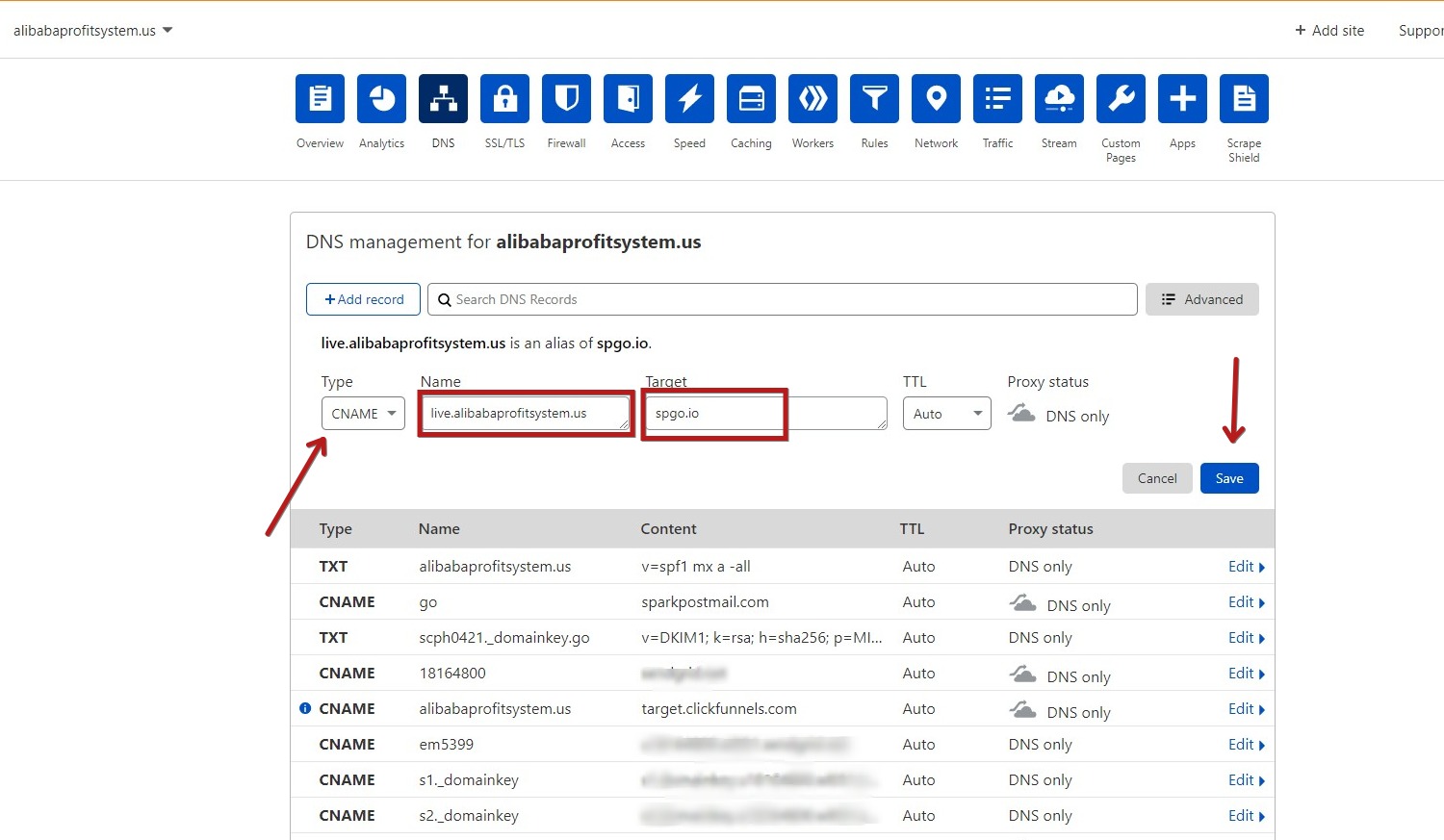The height and width of the screenshot is (840, 1444).
Task: Select the DNS network icon
Action: click(x=443, y=98)
